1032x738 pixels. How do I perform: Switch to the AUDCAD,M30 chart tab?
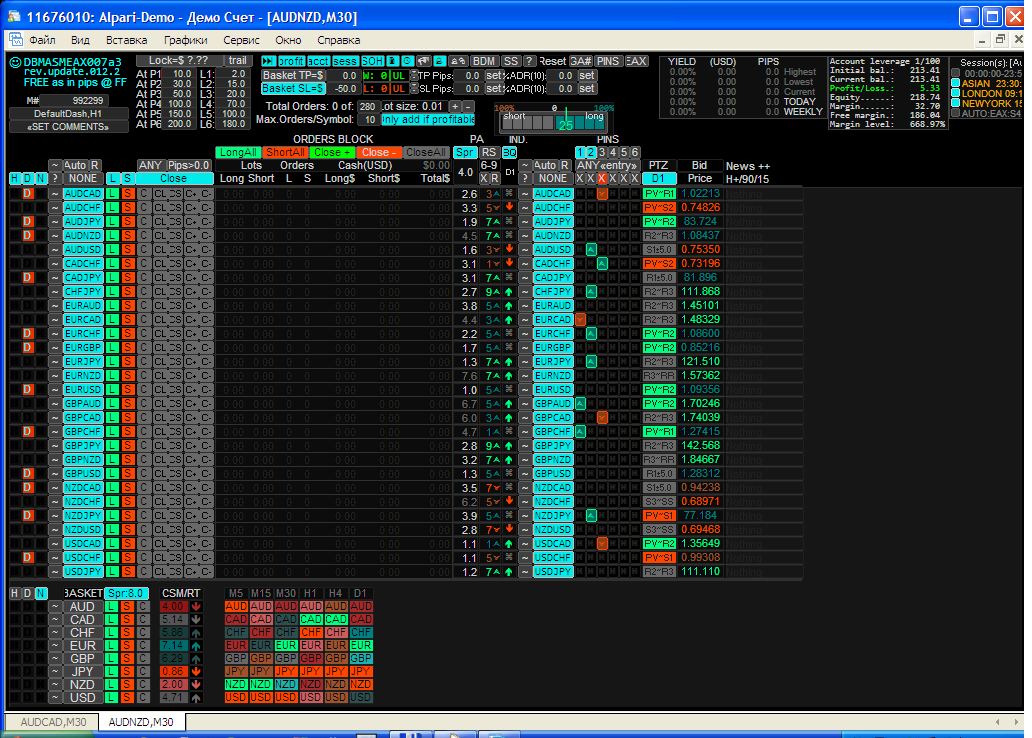pos(53,722)
